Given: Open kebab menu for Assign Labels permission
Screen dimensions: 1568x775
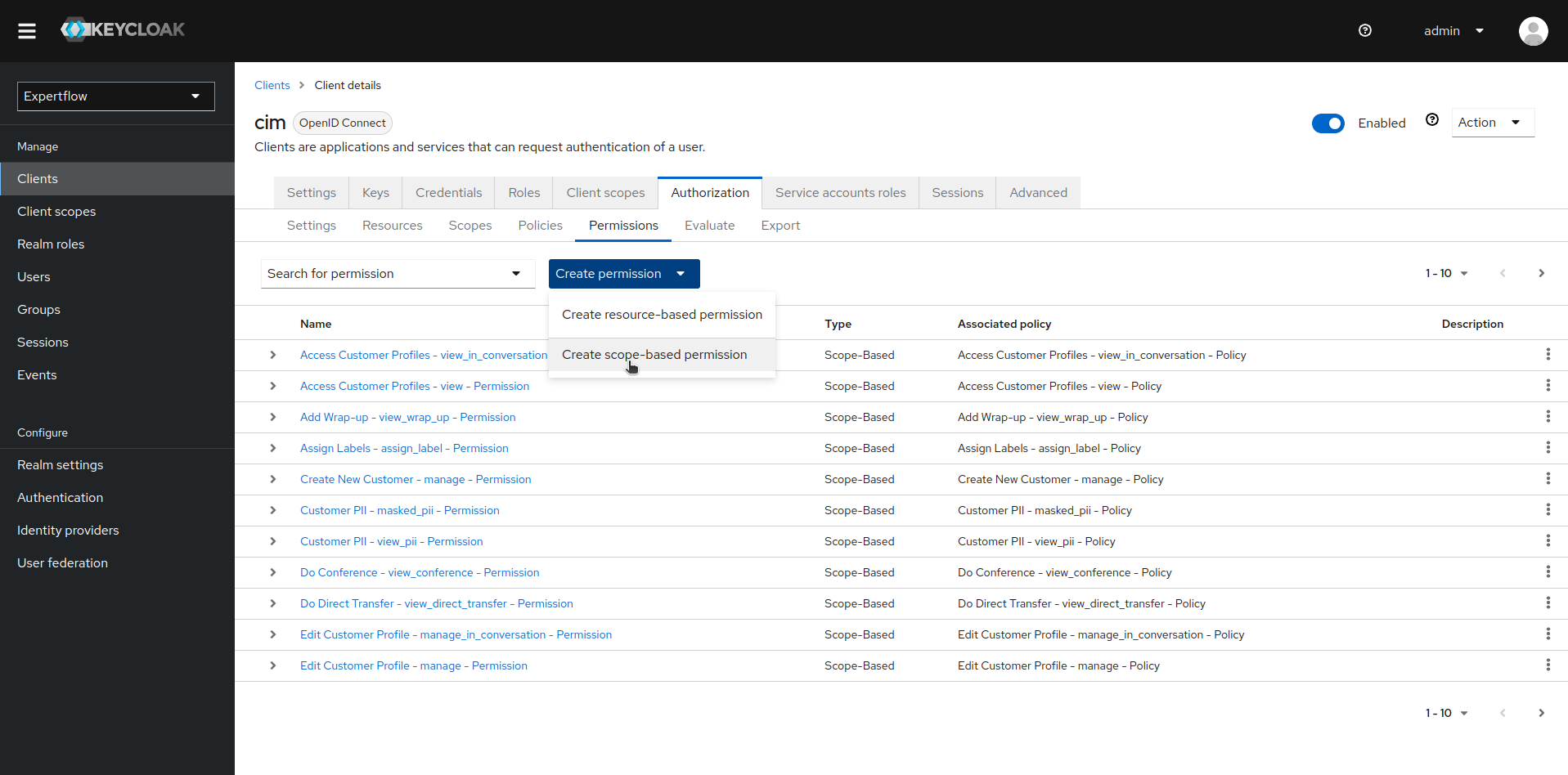Looking at the screenshot, I should 1548,448.
